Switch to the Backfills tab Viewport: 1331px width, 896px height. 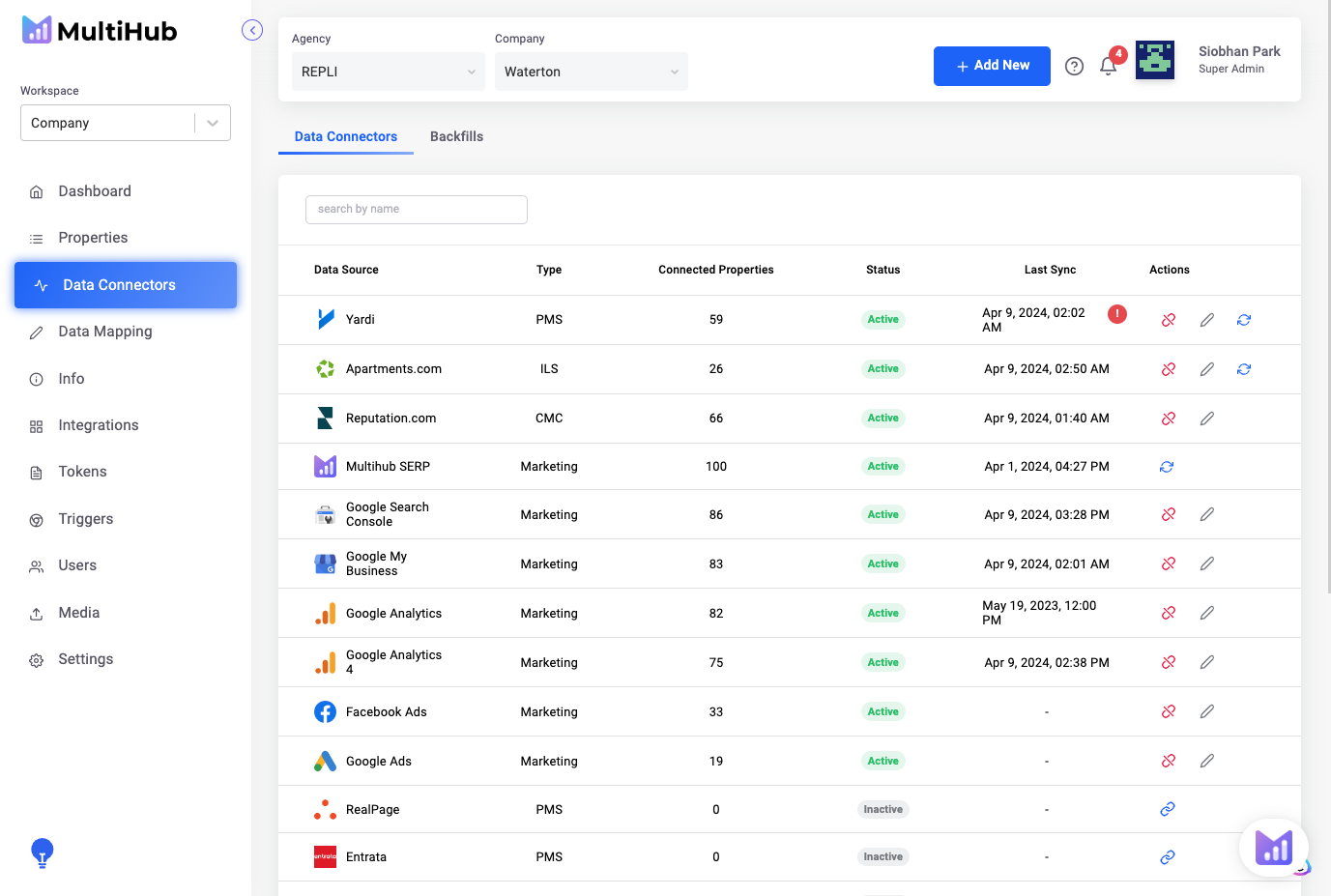click(456, 136)
